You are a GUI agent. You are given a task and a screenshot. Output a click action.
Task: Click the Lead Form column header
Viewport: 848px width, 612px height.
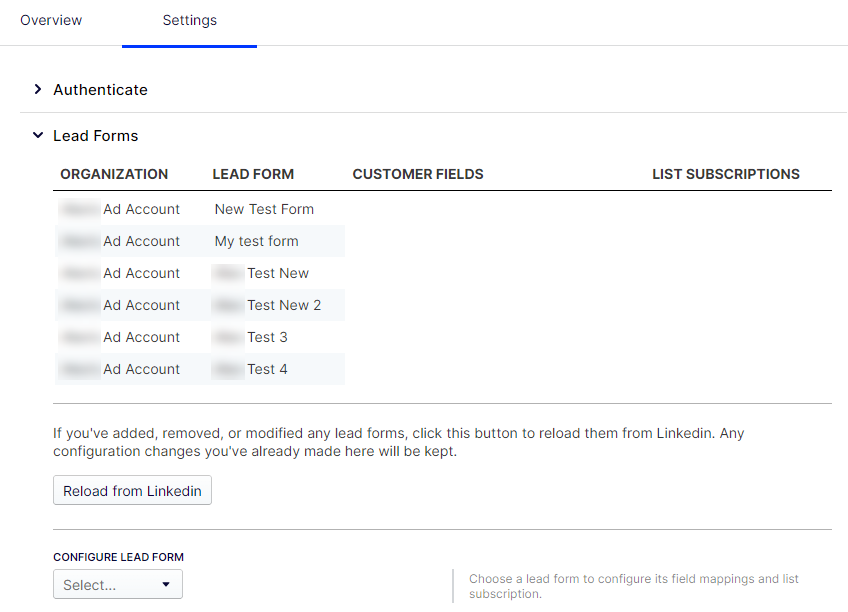point(253,174)
